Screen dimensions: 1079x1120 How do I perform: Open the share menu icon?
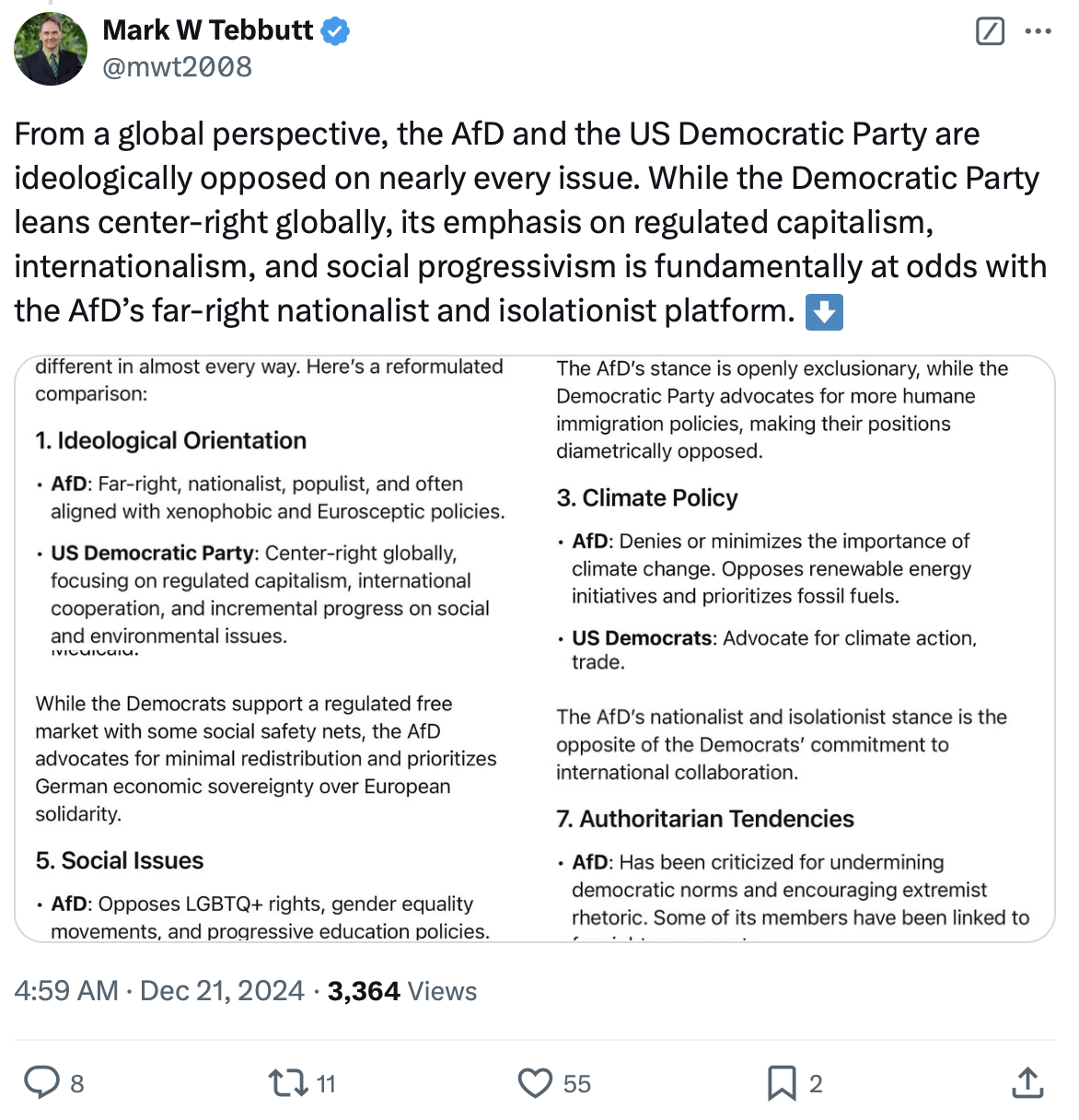click(1027, 1082)
